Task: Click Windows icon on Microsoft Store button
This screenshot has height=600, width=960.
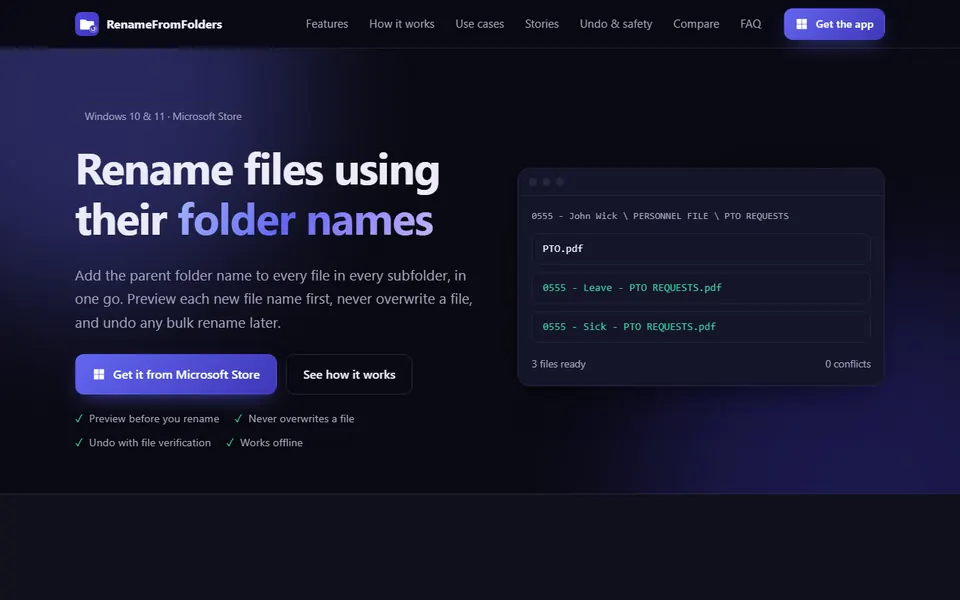Action: click(x=99, y=374)
